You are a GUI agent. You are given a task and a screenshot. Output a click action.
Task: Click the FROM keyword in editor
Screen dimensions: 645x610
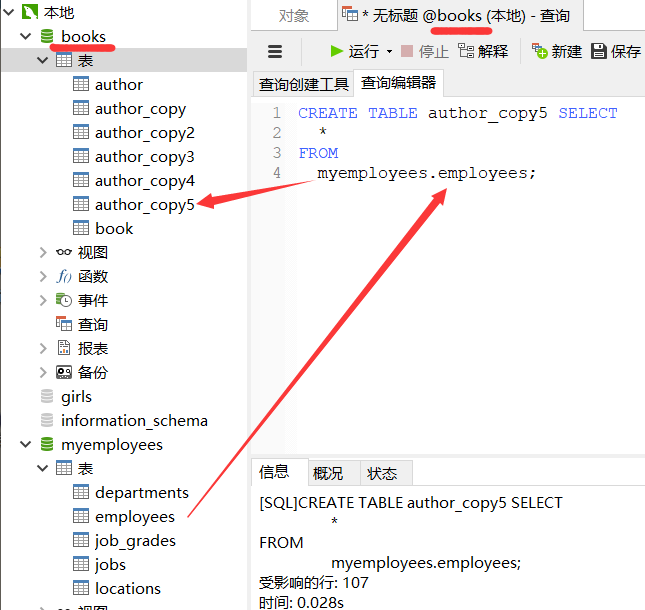[318, 153]
